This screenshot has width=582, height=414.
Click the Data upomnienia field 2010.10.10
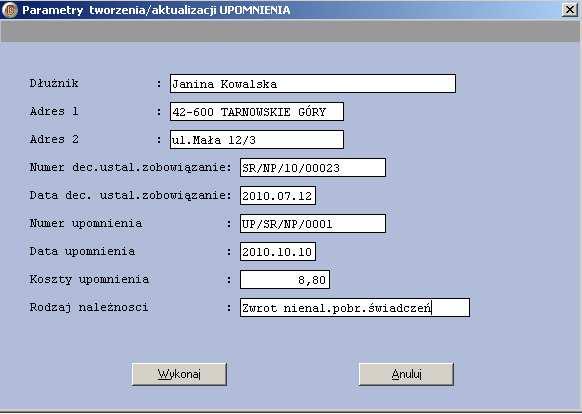pyautogui.click(x=278, y=252)
